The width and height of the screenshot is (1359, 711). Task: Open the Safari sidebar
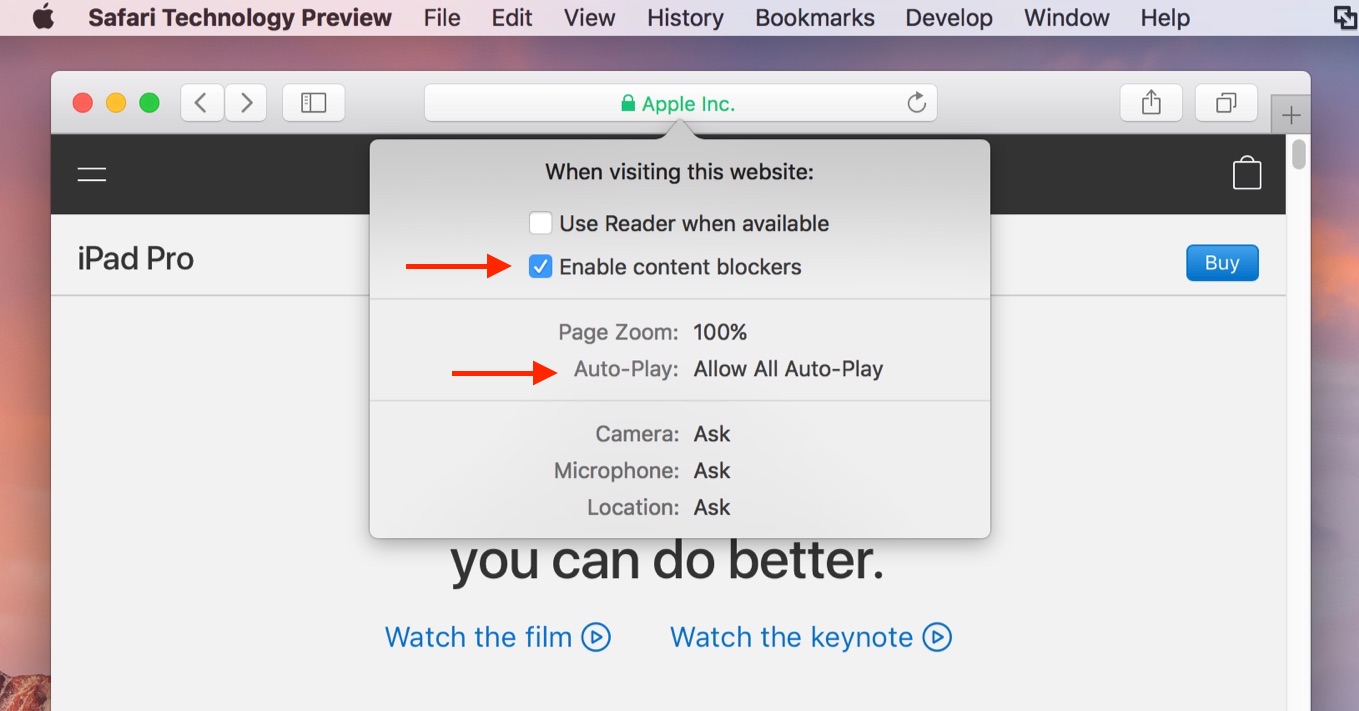point(313,102)
